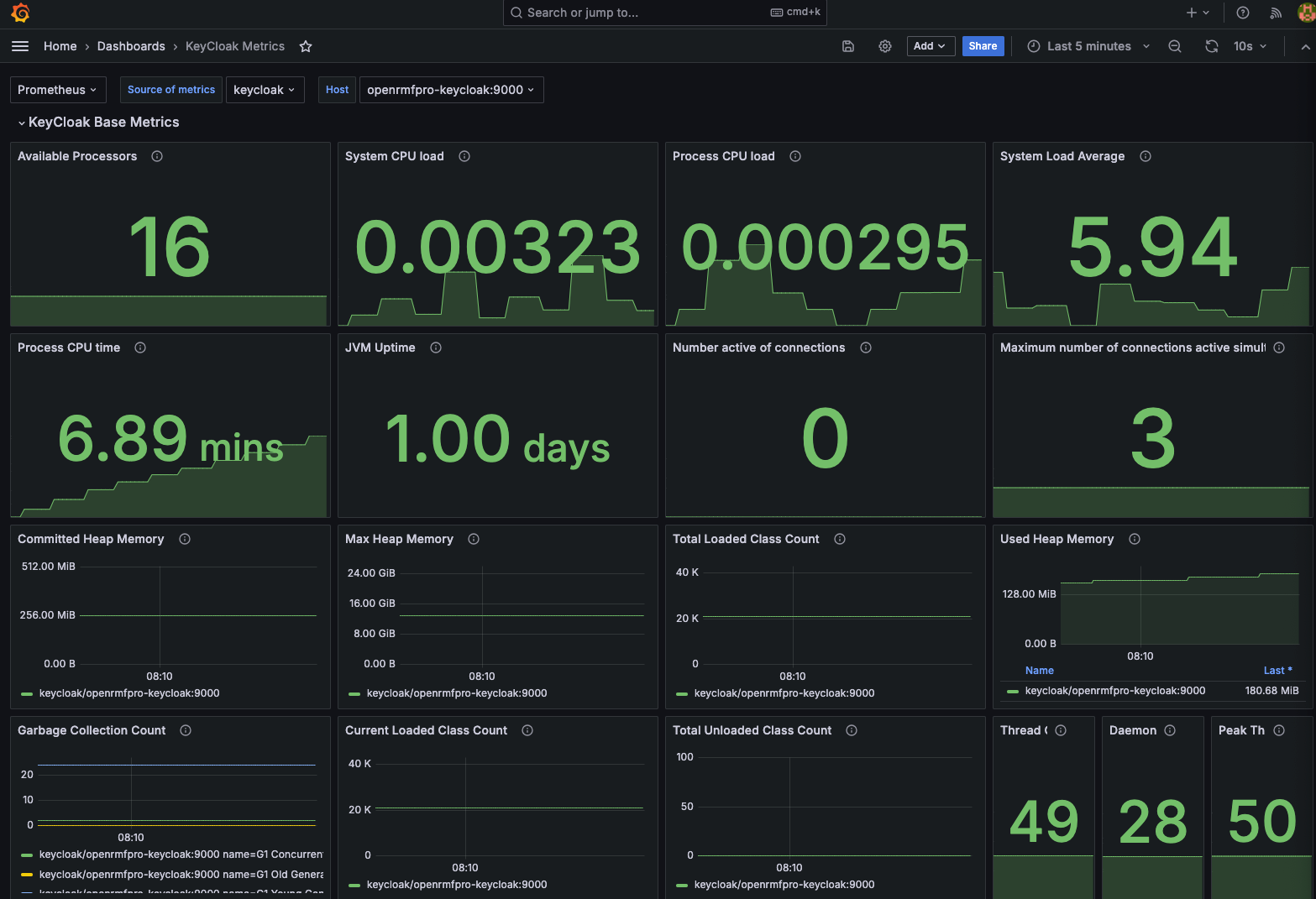Toggle Max Heap Memory legend series
The image size is (1316, 899).
[x=457, y=693]
